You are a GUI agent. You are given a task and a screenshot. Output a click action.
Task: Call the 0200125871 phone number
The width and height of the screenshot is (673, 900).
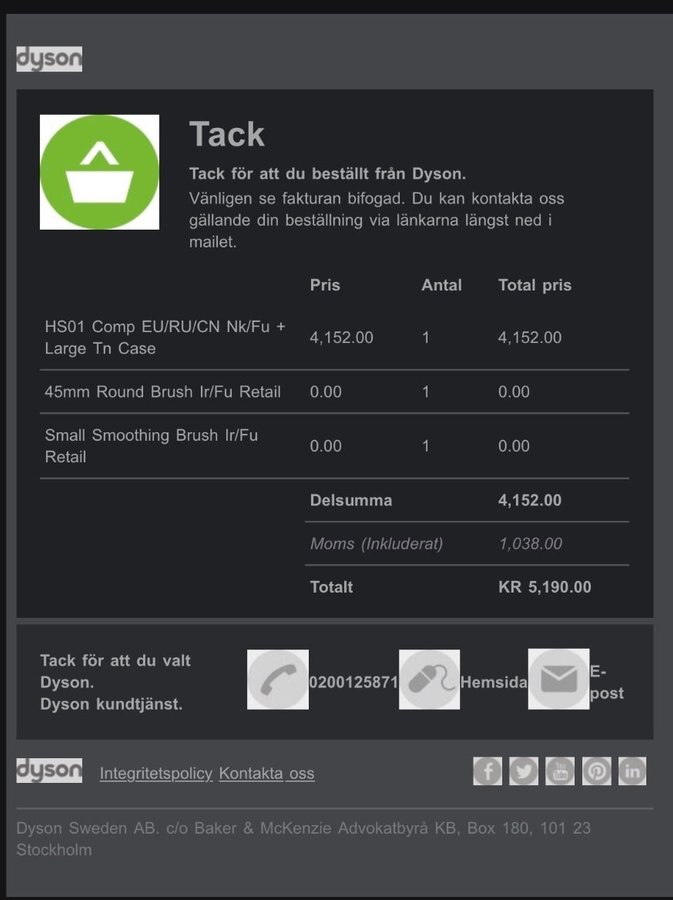[353, 682]
